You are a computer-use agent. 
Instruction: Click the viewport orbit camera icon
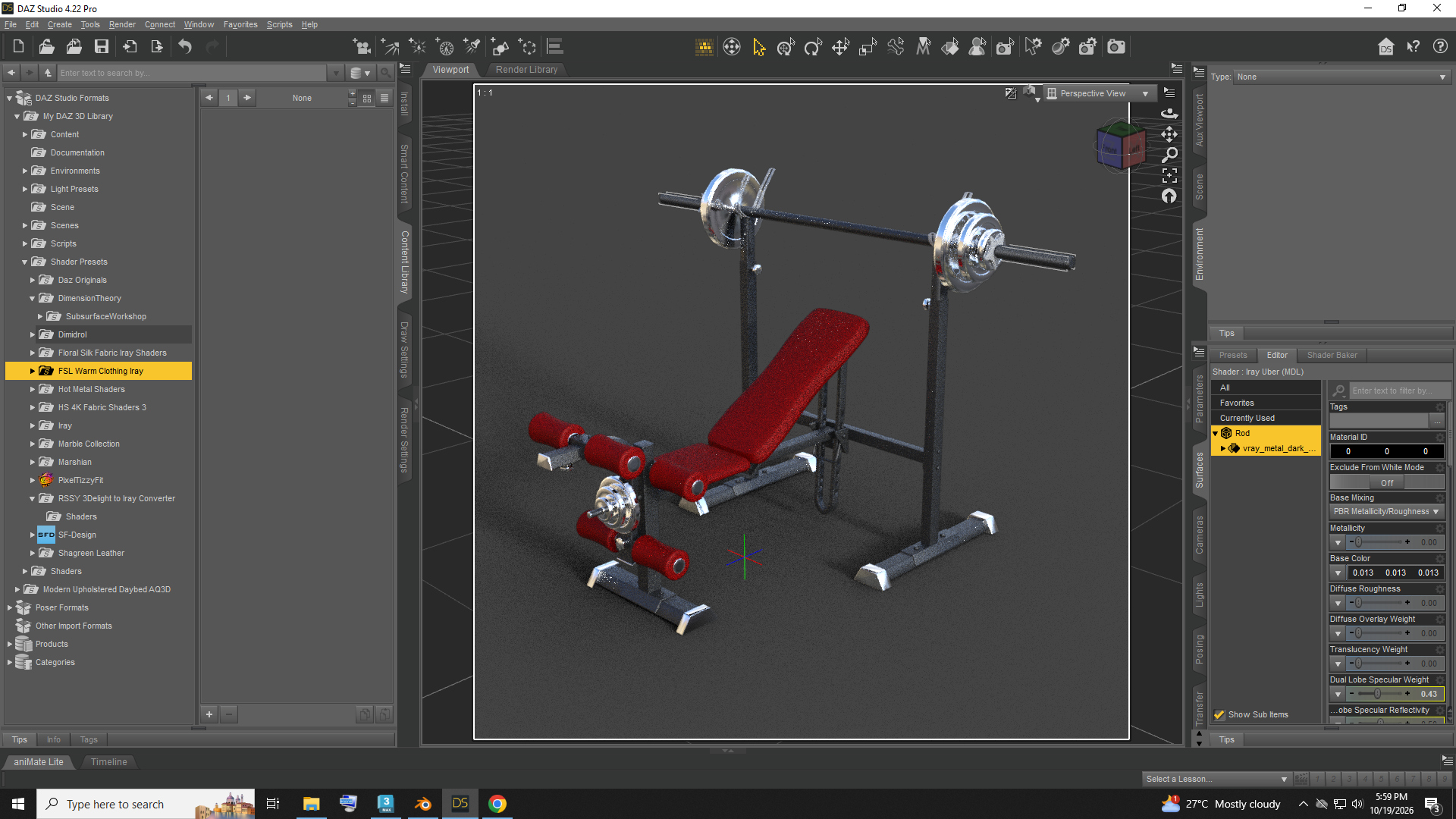click(x=1169, y=113)
